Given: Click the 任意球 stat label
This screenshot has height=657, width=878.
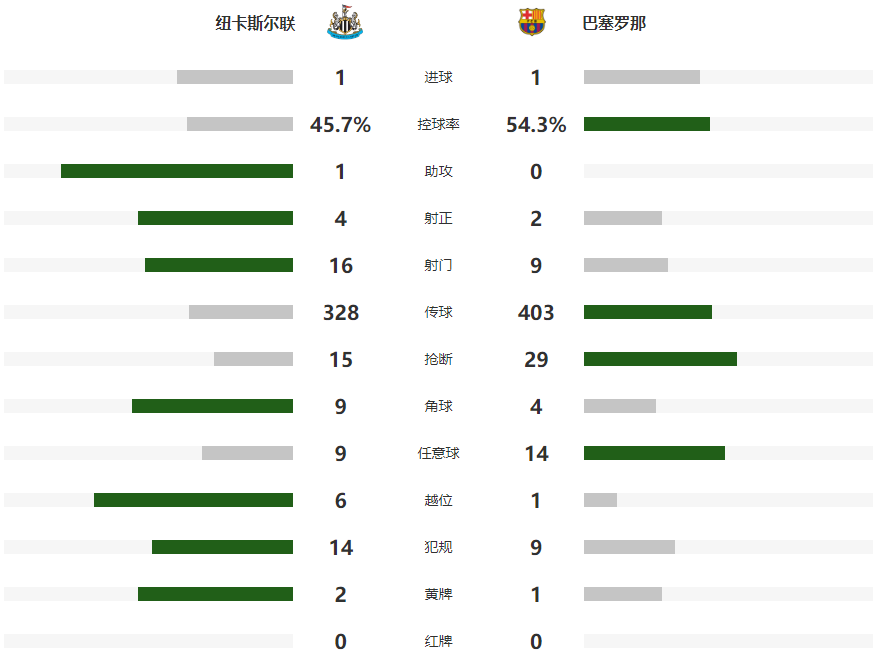Looking at the screenshot, I should click(438, 453).
